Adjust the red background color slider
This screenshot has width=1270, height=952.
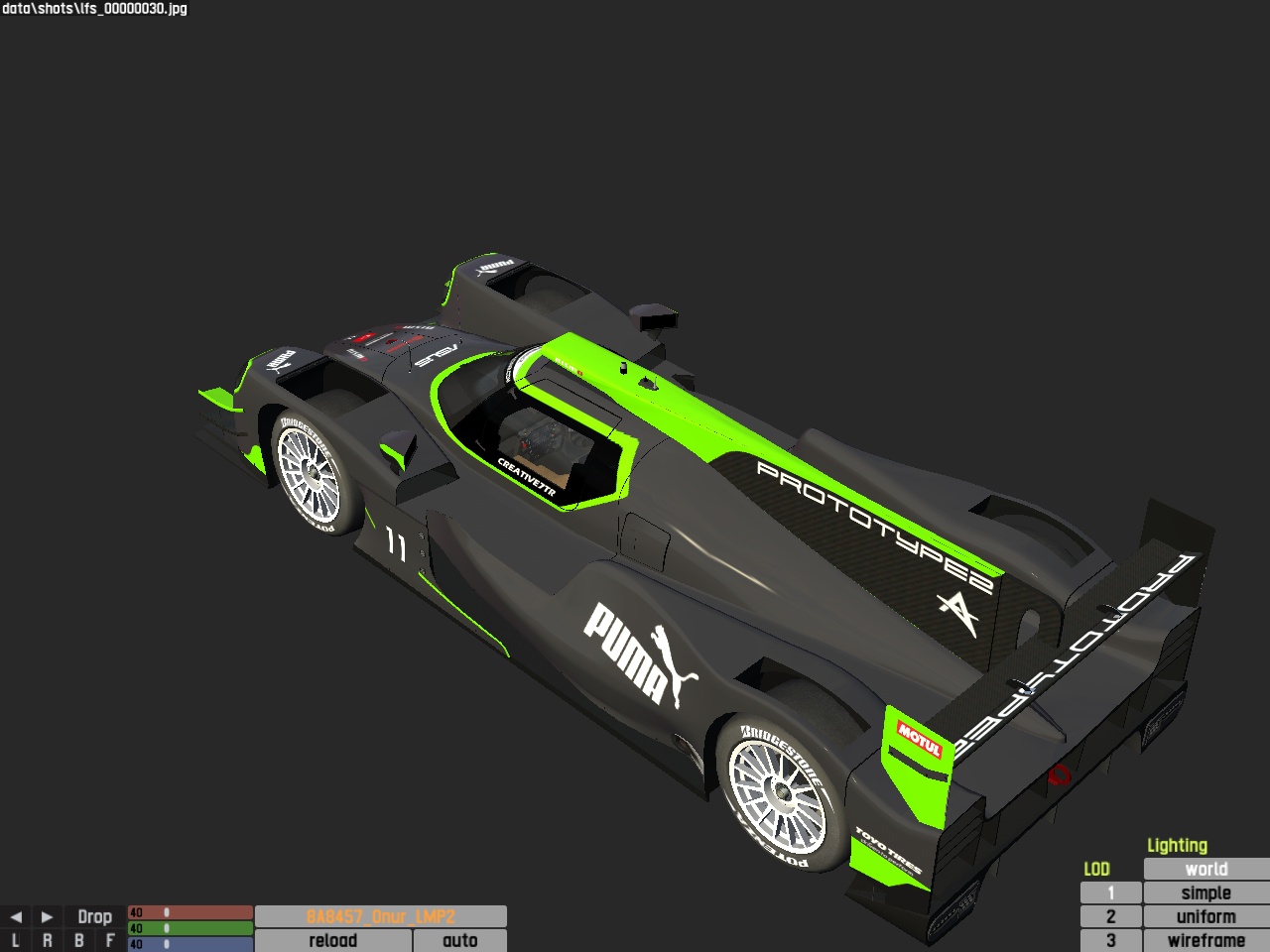click(x=190, y=912)
